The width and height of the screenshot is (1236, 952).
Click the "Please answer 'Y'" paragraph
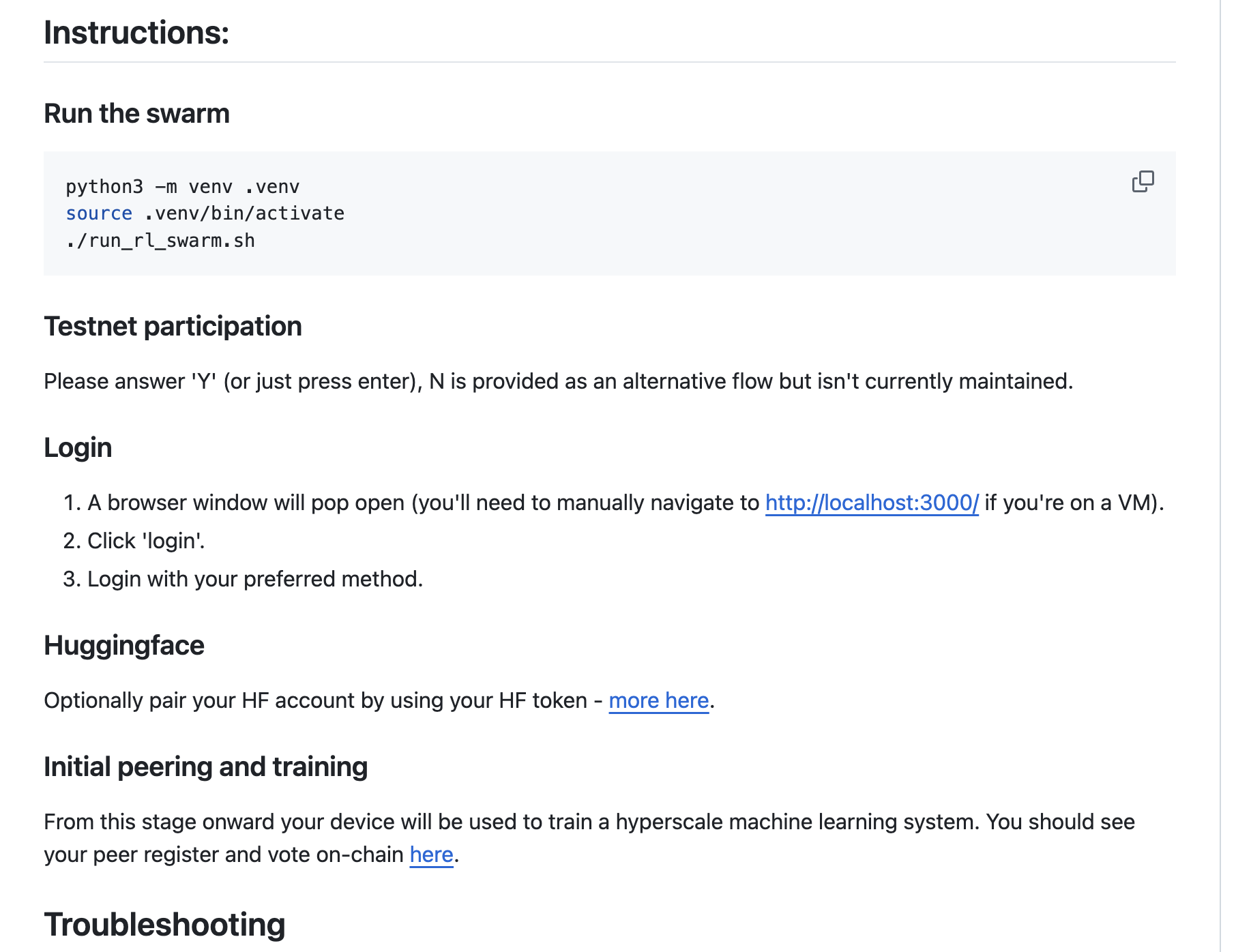click(558, 382)
